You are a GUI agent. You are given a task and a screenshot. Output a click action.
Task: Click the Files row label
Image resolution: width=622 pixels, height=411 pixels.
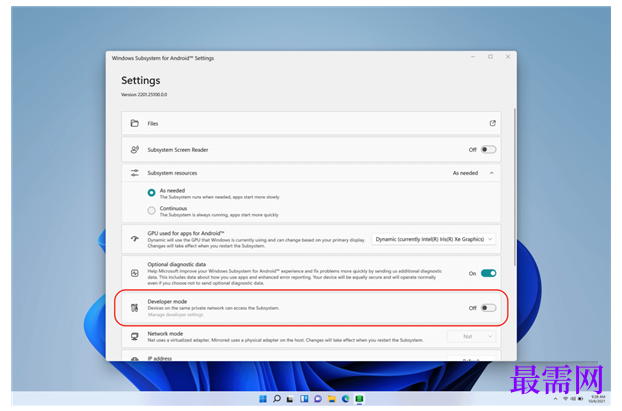point(153,124)
